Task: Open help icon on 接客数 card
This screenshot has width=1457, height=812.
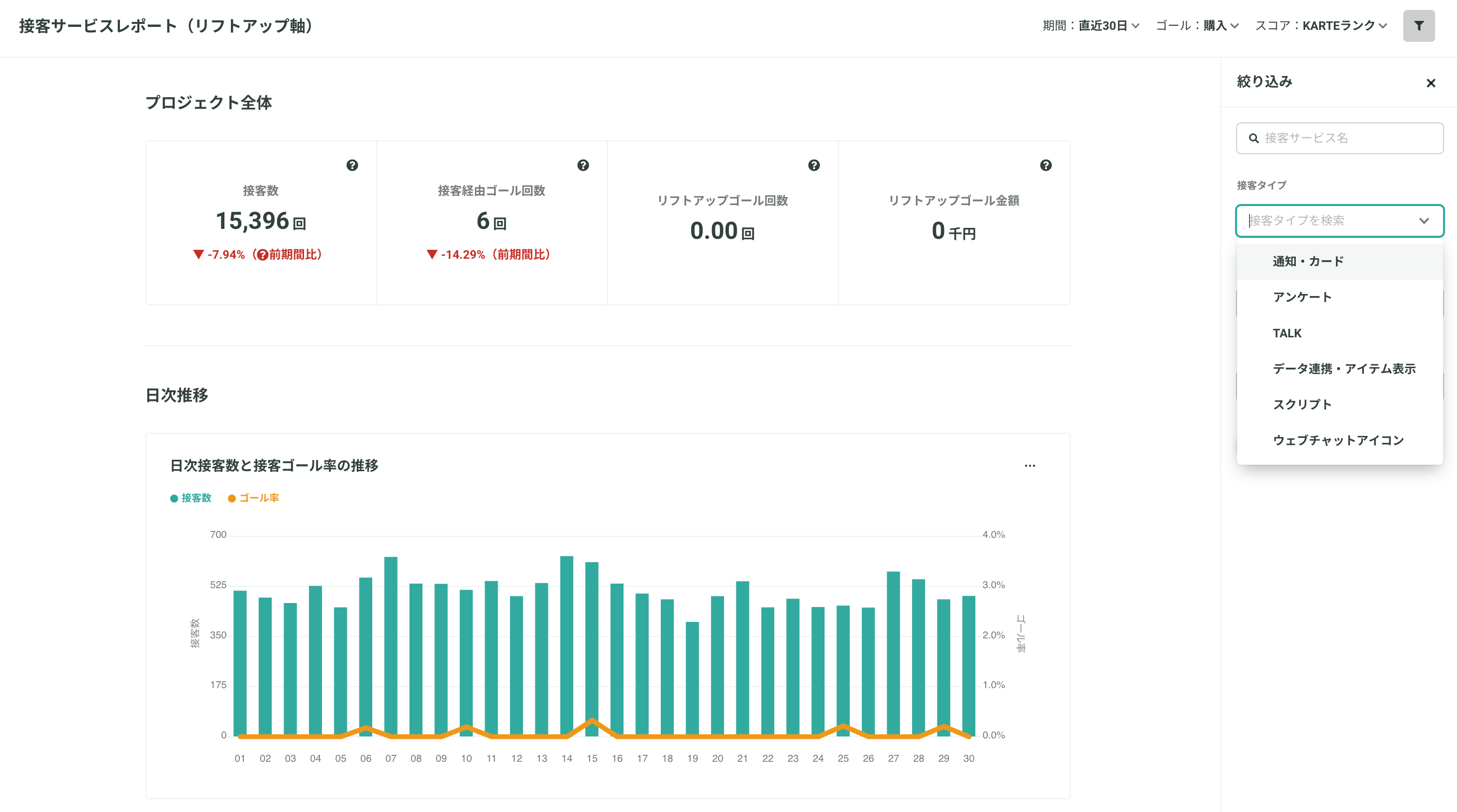Action: tap(352, 165)
